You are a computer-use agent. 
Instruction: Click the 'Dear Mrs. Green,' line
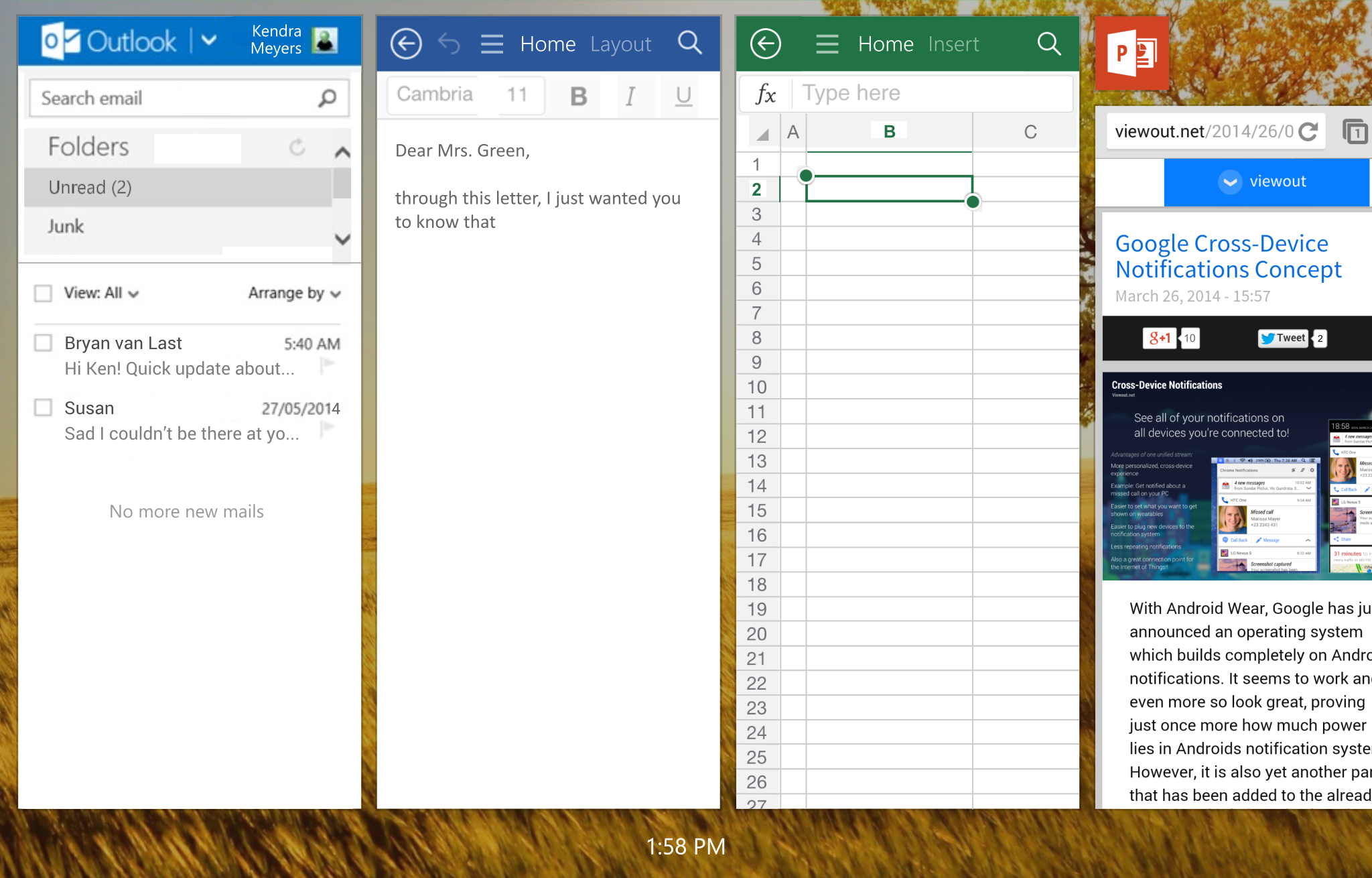[462, 151]
